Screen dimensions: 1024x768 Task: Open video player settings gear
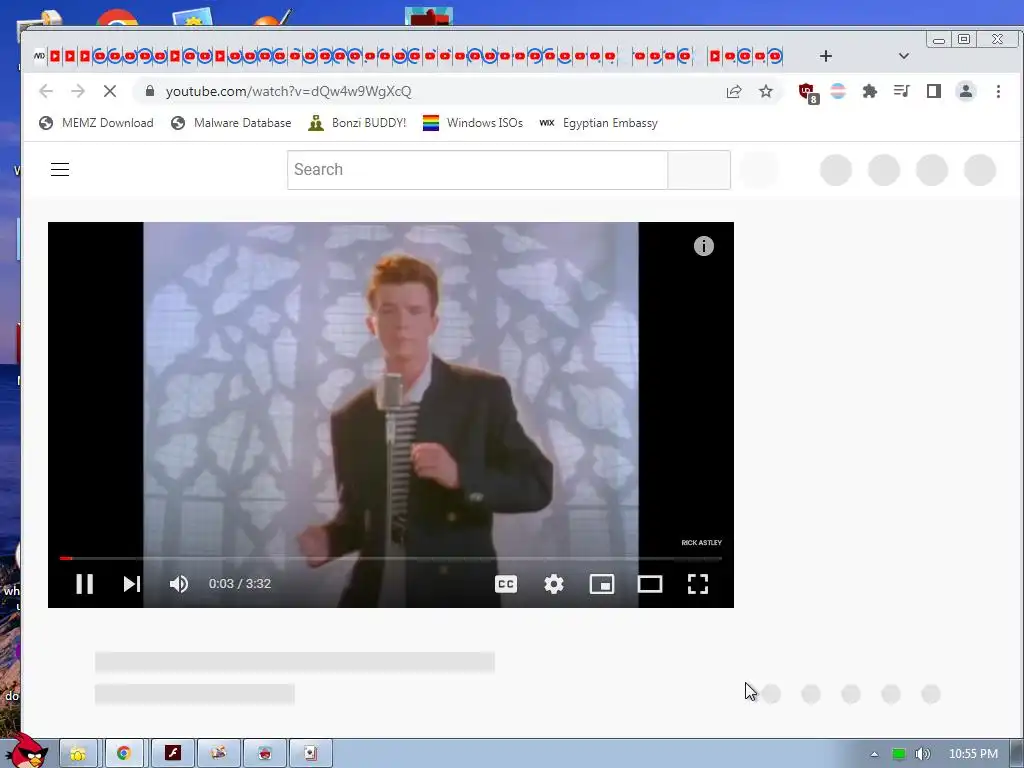[x=554, y=584]
